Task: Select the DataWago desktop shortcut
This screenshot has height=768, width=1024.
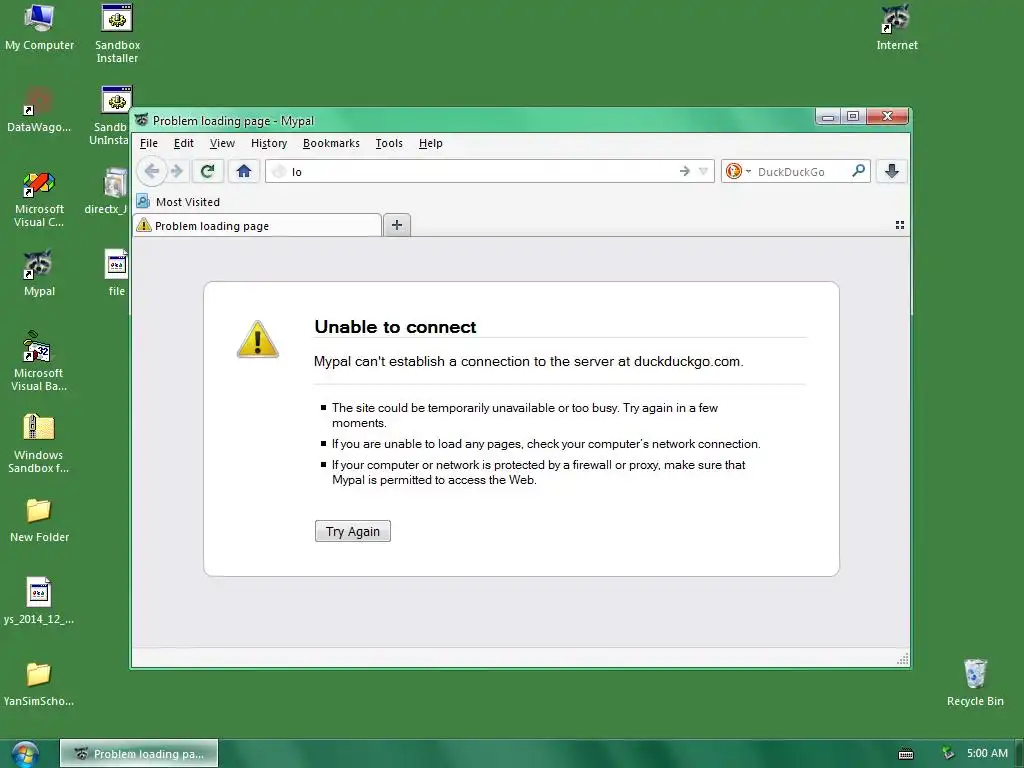Action: pyautogui.click(x=39, y=110)
